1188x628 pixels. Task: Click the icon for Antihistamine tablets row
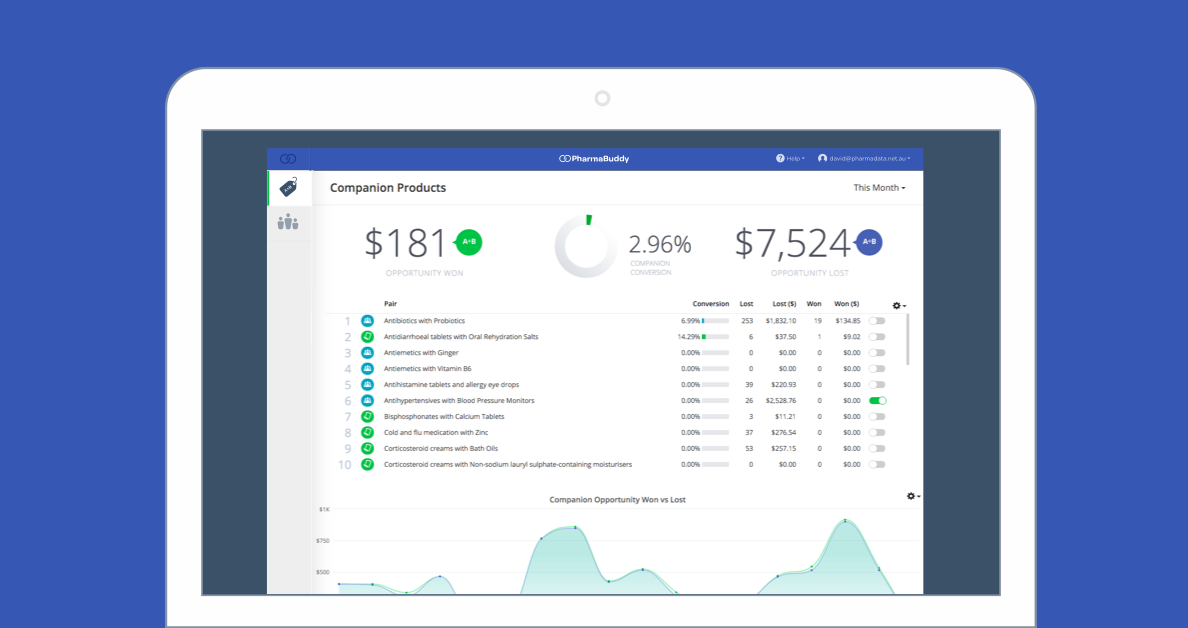point(367,385)
